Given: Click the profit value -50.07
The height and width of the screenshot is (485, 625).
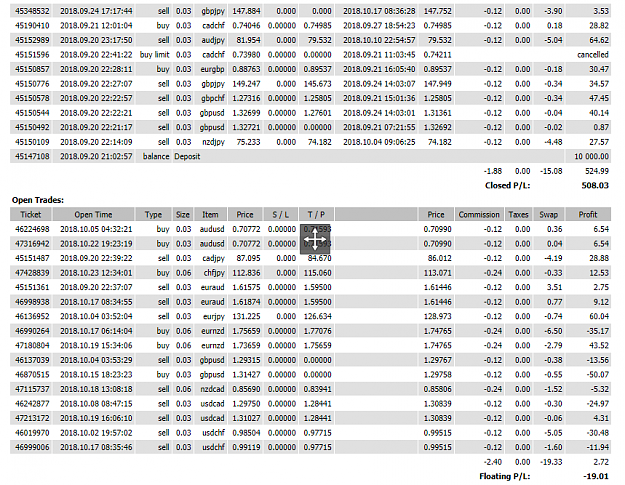Looking at the screenshot, I should pos(598,375).
